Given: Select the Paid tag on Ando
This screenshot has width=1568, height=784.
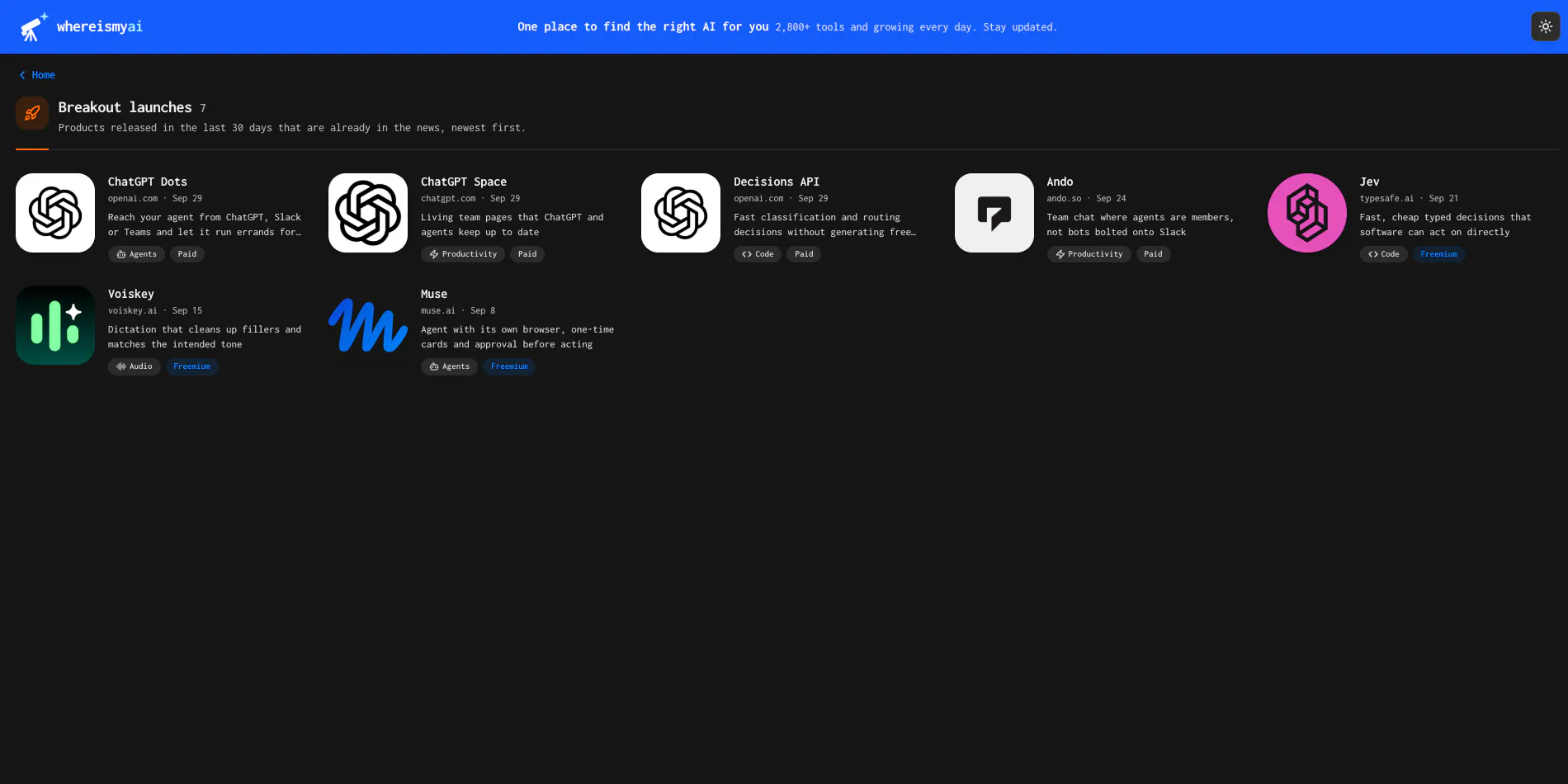Looking at the screenshot, I should pyautogui.click(x=1154, y=254).
